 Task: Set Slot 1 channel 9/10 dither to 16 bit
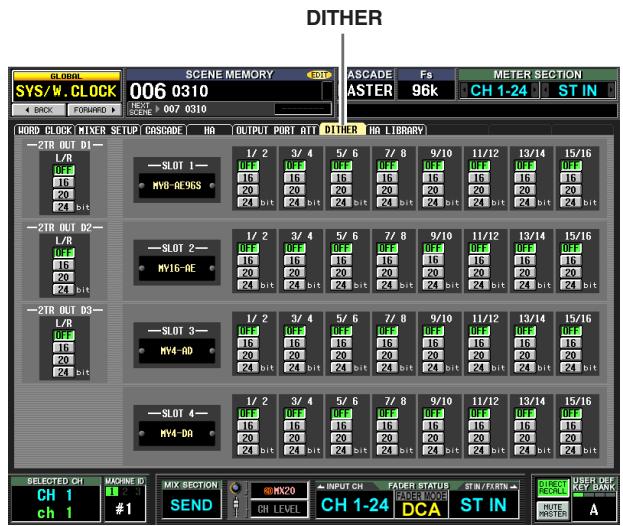coord(433,178)
